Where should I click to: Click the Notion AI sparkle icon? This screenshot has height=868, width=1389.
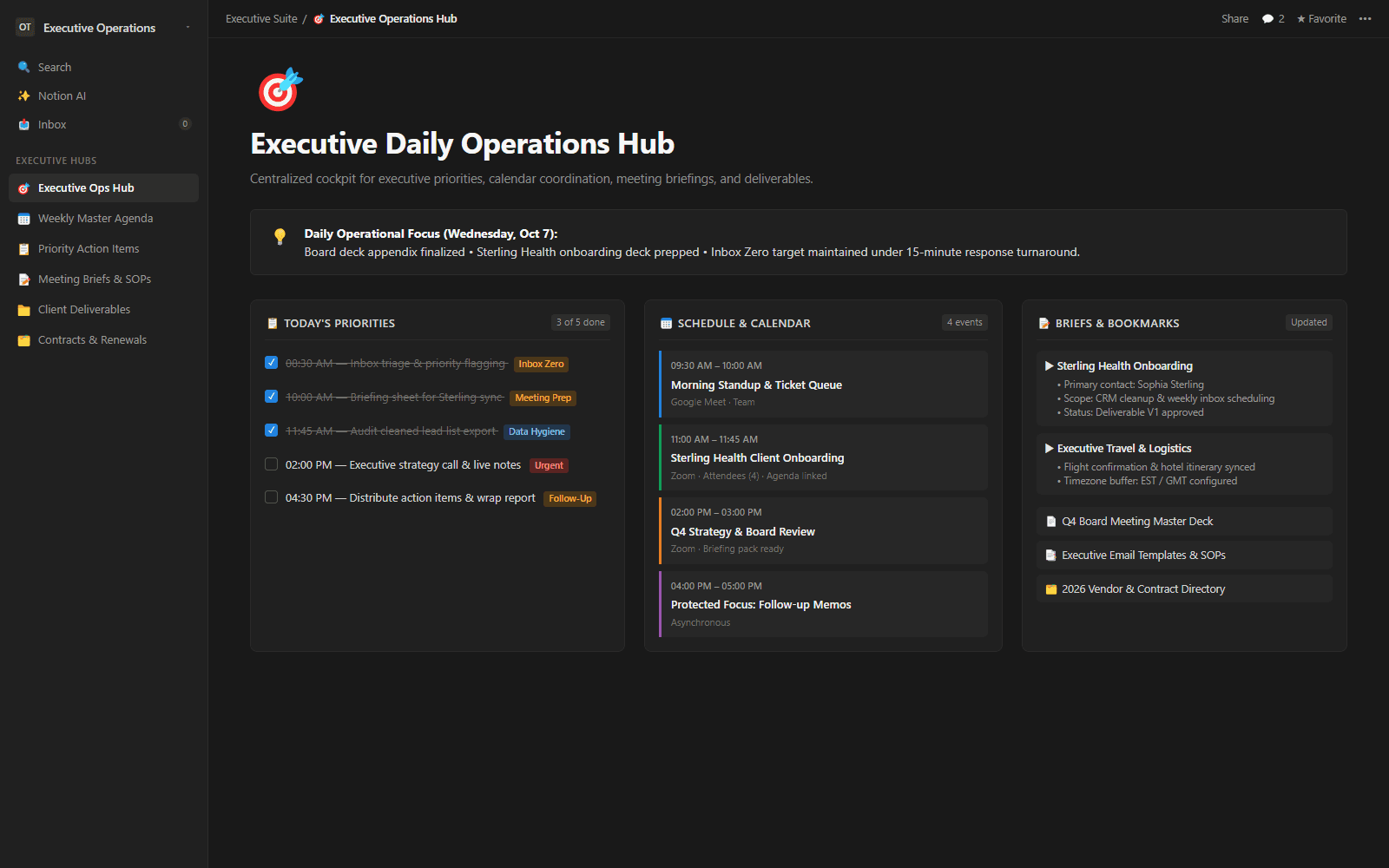point(24,95)
